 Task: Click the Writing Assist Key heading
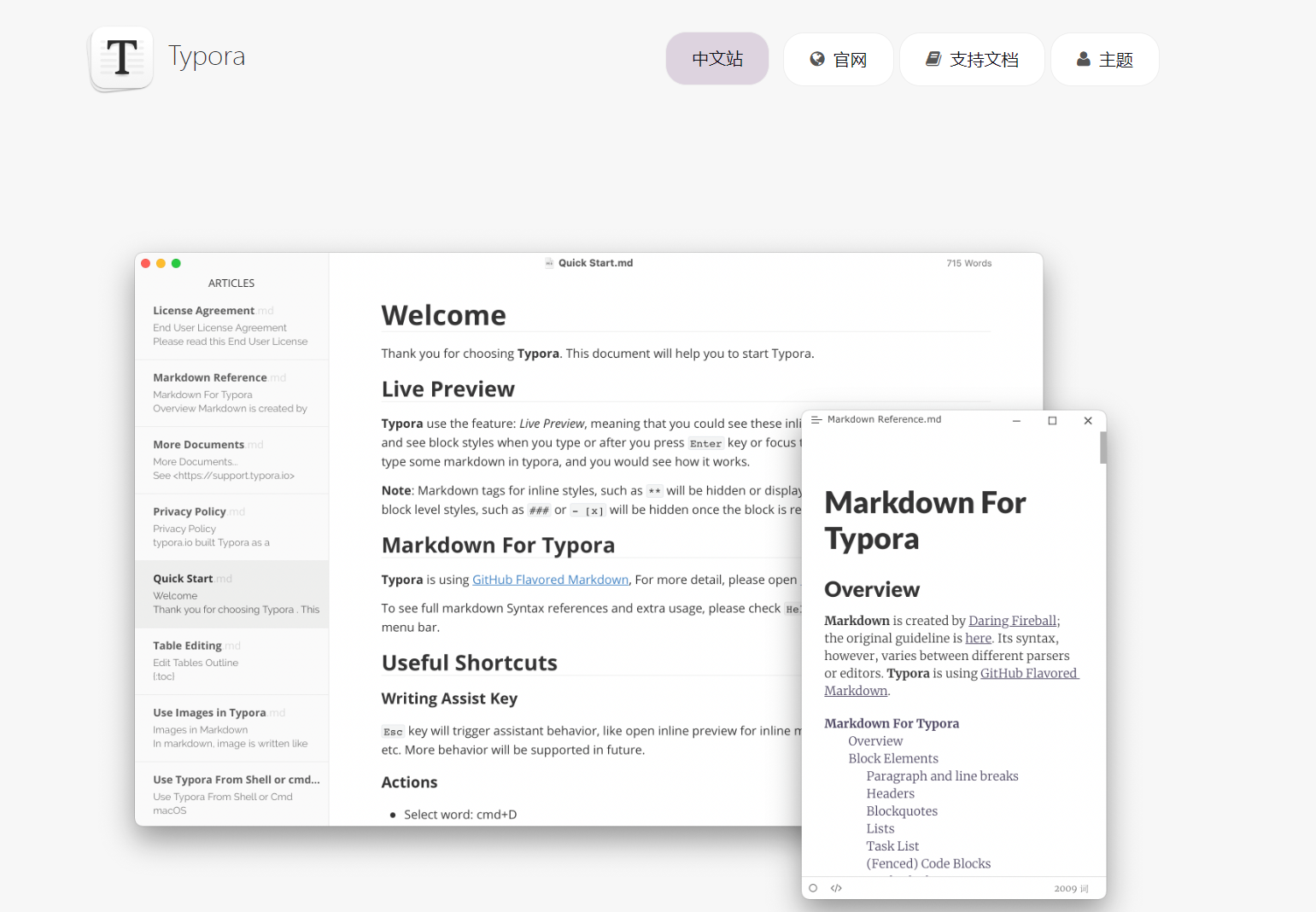[x=449, y=699]
